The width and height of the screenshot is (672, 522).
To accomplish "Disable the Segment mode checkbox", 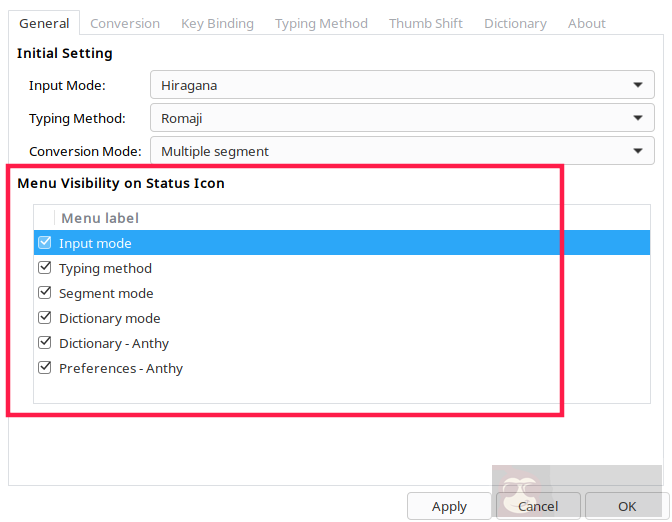I will (x=44, y=293).
